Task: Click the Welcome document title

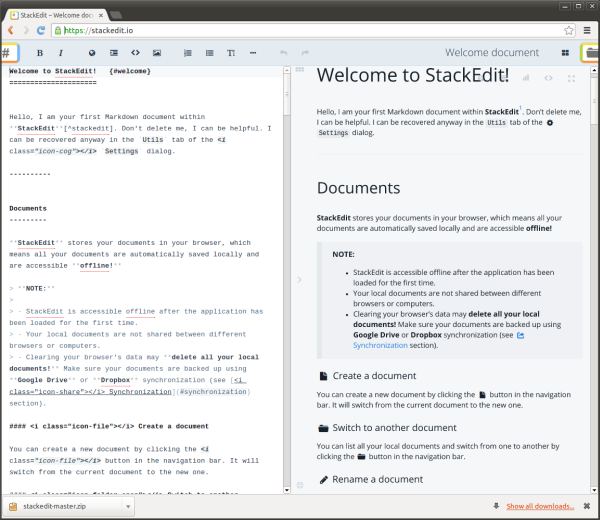Action: pos(492,52)
